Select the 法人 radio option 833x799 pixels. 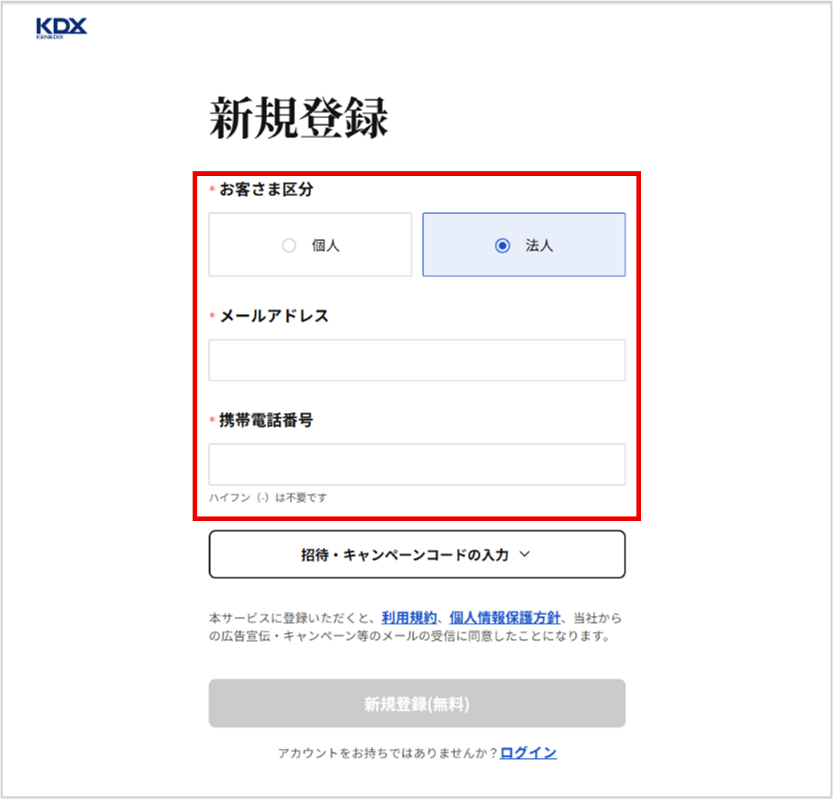(x=524, y=245)
